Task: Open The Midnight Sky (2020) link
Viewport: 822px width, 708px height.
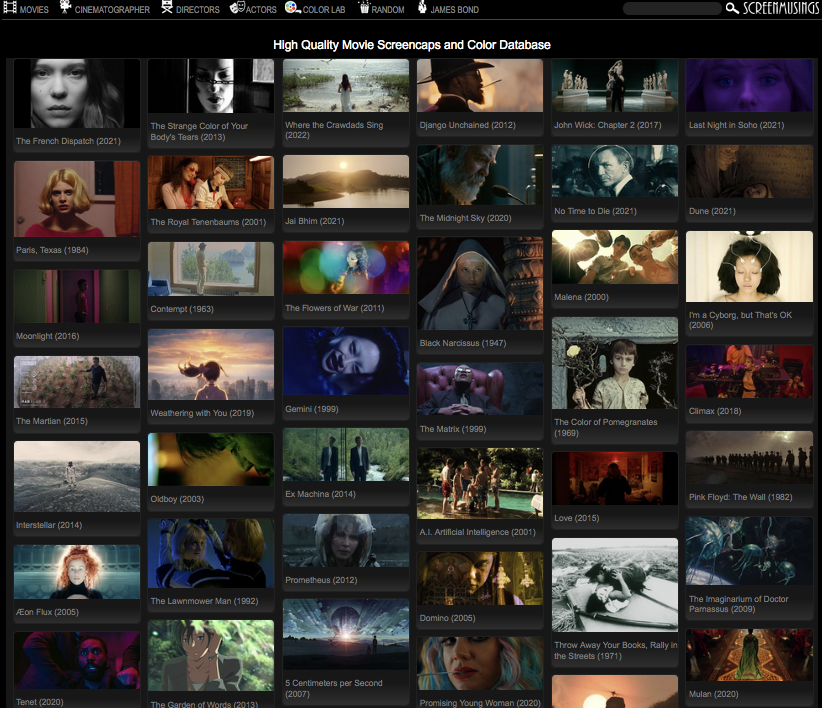Action: coord(466,217)
